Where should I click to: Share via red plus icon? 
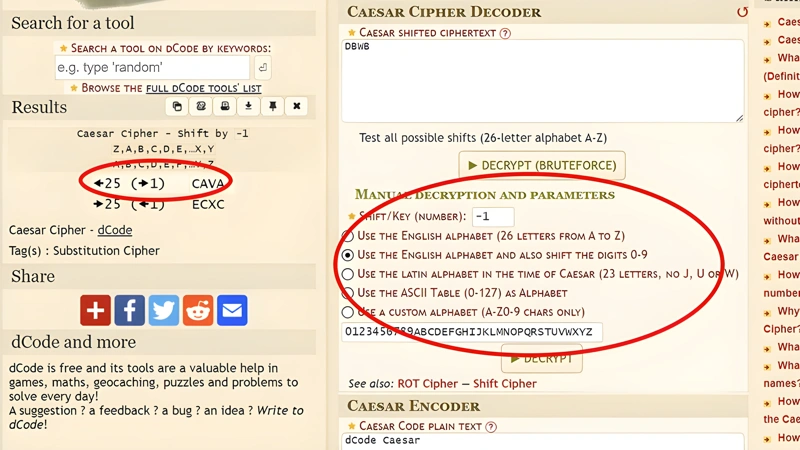coord(95,310)
